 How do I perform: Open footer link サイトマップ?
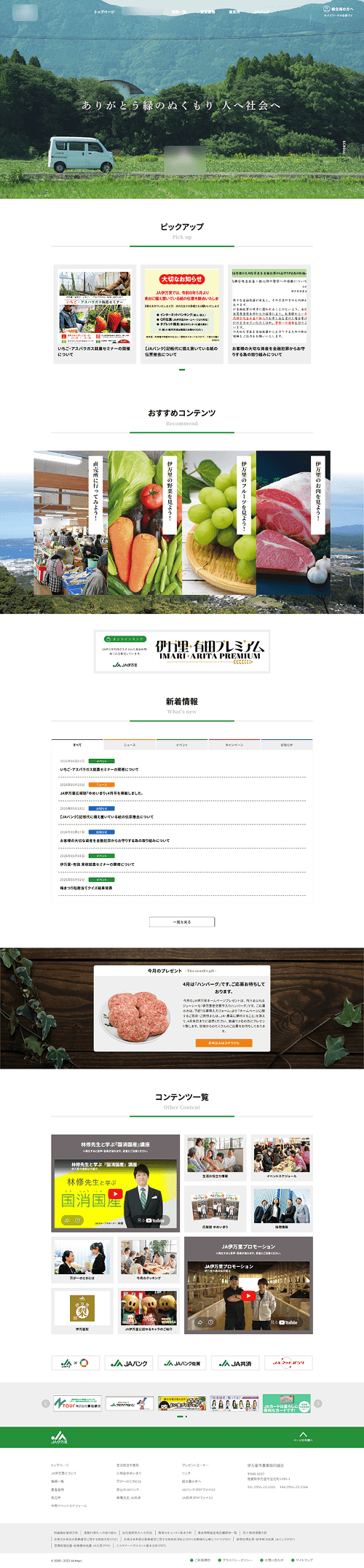point(304,1560)
